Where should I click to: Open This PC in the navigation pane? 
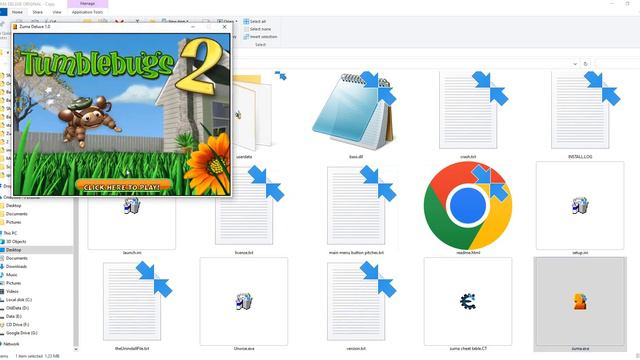click(10, 233)
